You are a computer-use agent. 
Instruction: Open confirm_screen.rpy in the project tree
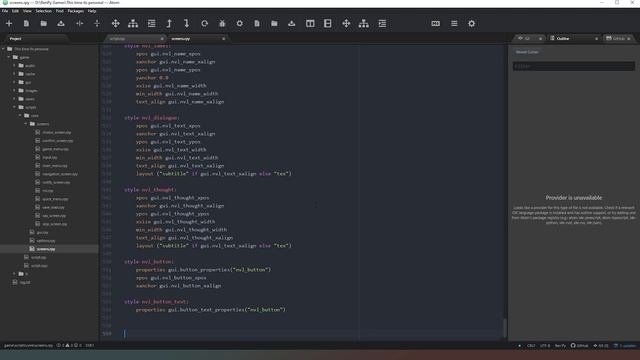pyautogui.click(x=58, y=140)
